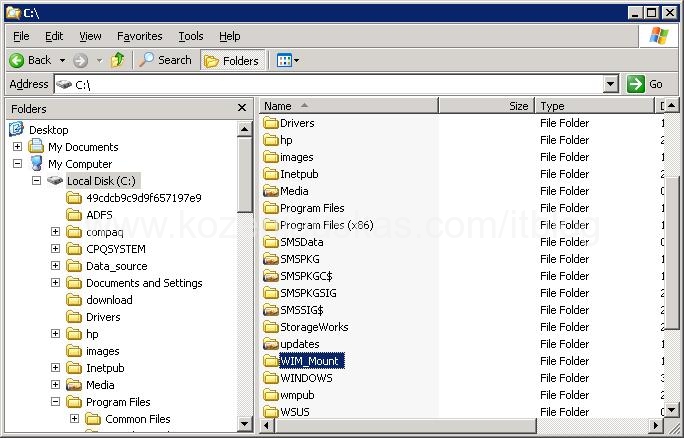Expand the Common Files tree node
This screenshot has height=438, width=684.
tap(75, 419)
